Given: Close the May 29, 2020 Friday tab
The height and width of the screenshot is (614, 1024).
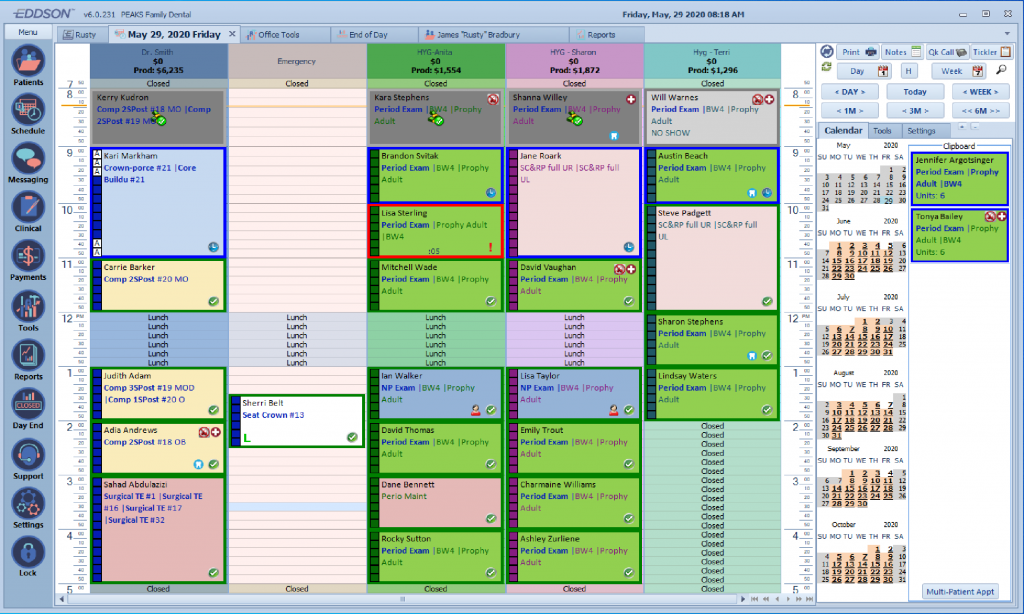Looking at the screenshot, I should 232,34.
